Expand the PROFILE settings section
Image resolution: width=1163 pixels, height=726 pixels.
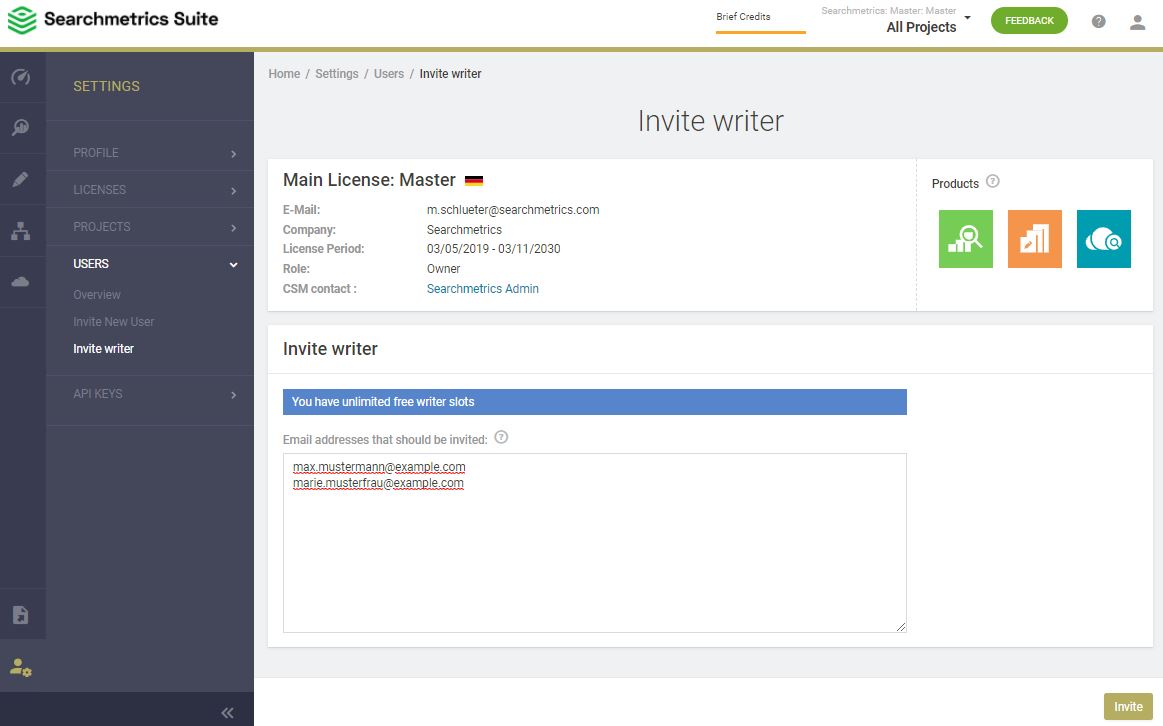tap(150, 153)
